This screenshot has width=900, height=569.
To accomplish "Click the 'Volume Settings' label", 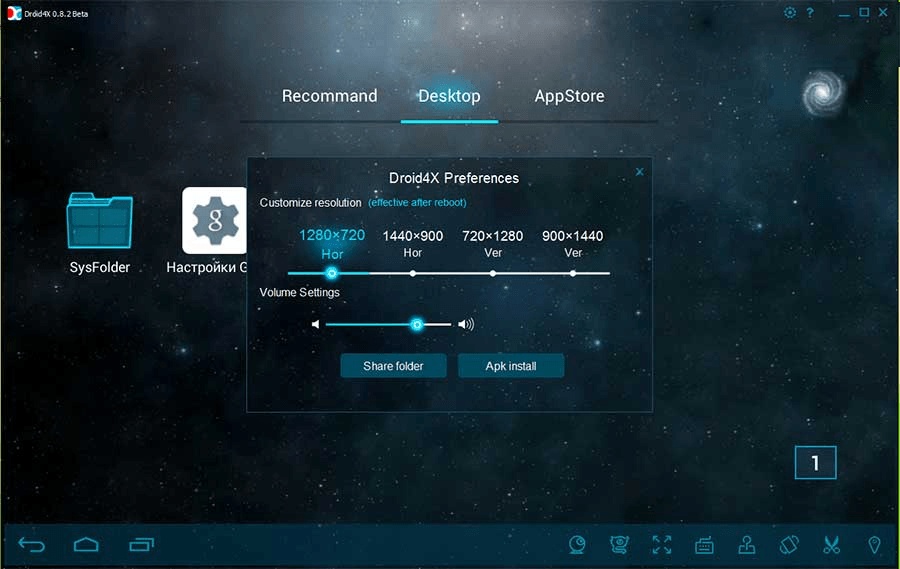I will [x=300, y=292].
